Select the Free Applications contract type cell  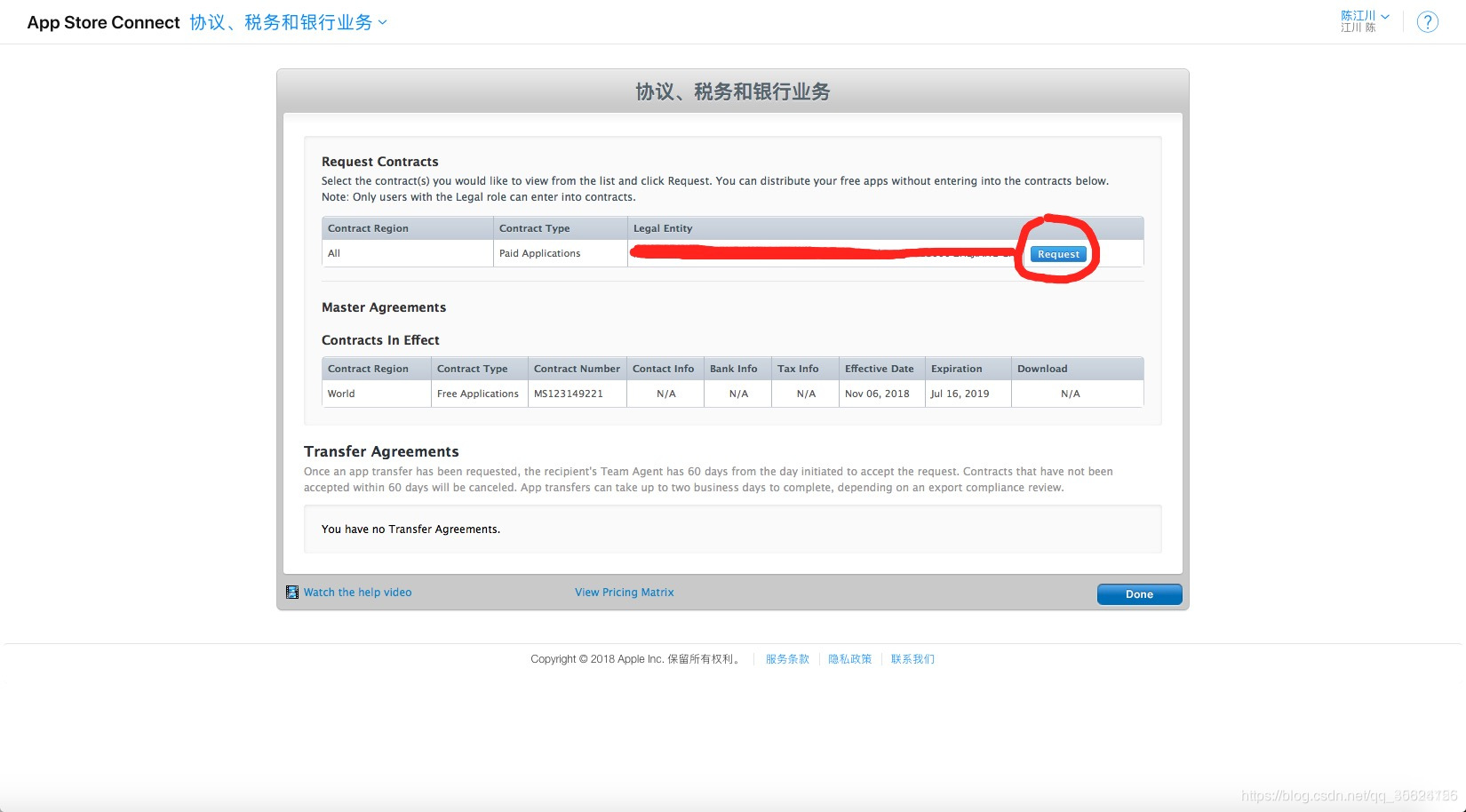480,394
